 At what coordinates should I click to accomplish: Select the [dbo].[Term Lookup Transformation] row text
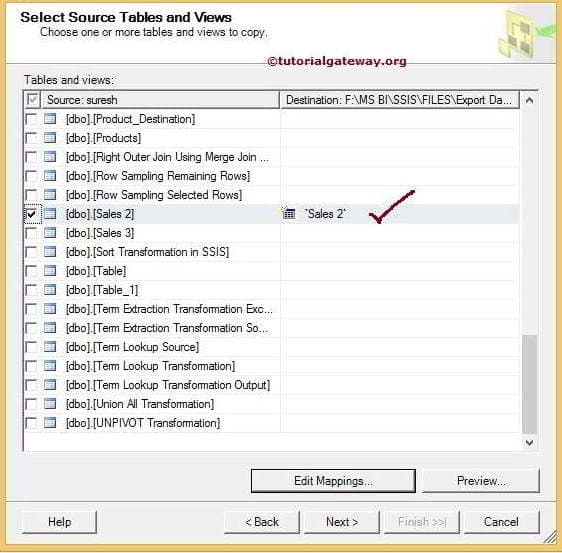point(150,366)
